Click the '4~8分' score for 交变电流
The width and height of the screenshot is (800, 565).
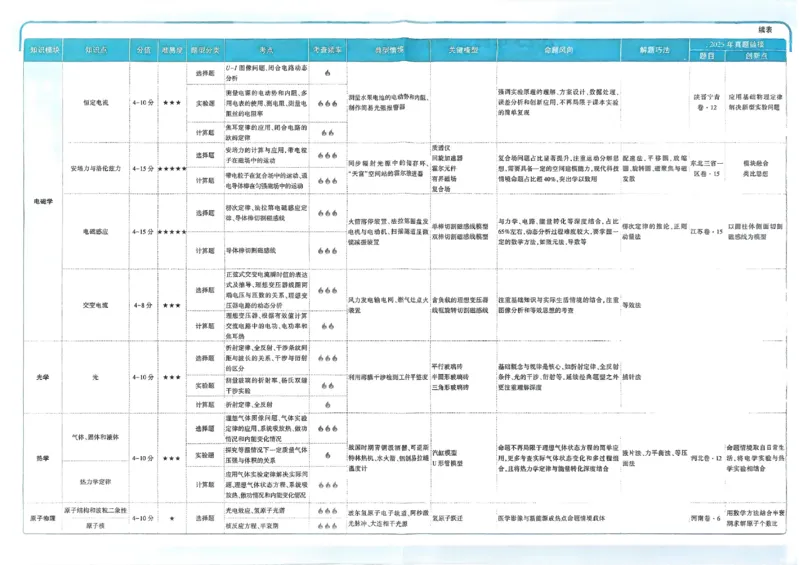[143, 305]
